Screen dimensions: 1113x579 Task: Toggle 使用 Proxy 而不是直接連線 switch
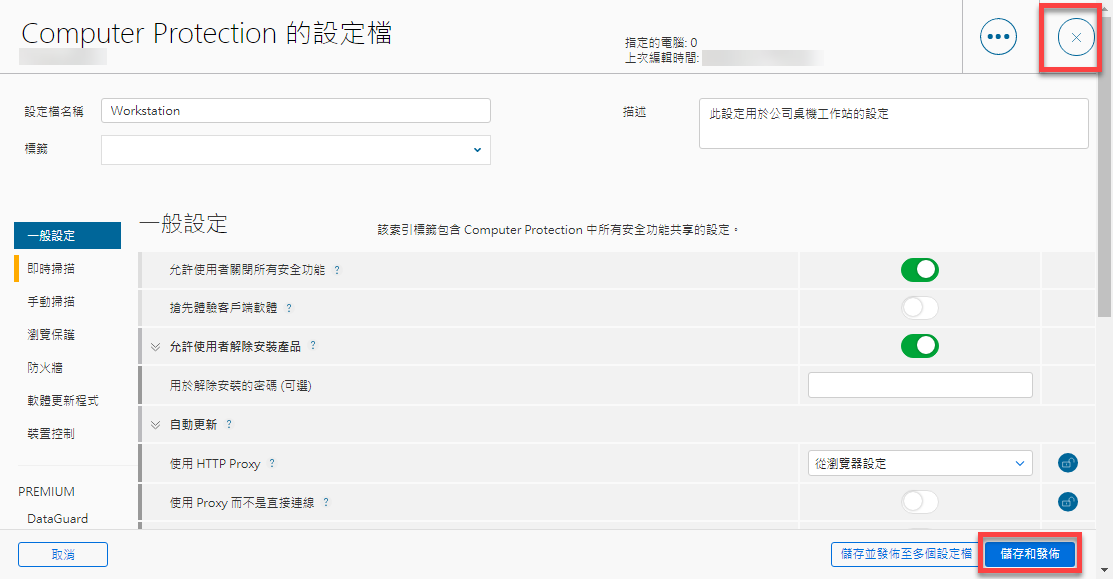(919, 502)
